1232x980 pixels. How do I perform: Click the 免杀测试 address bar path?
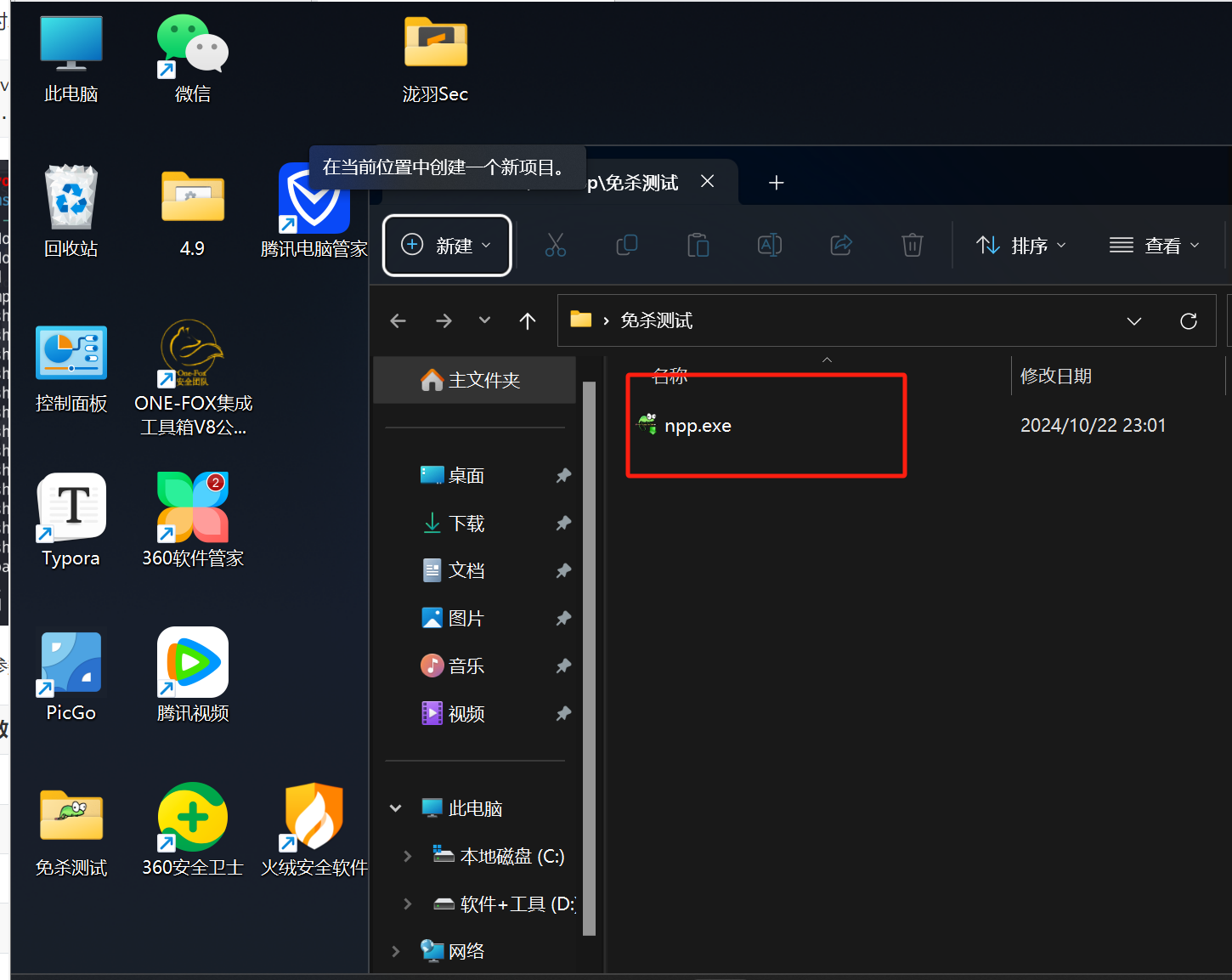click(656, 321)
